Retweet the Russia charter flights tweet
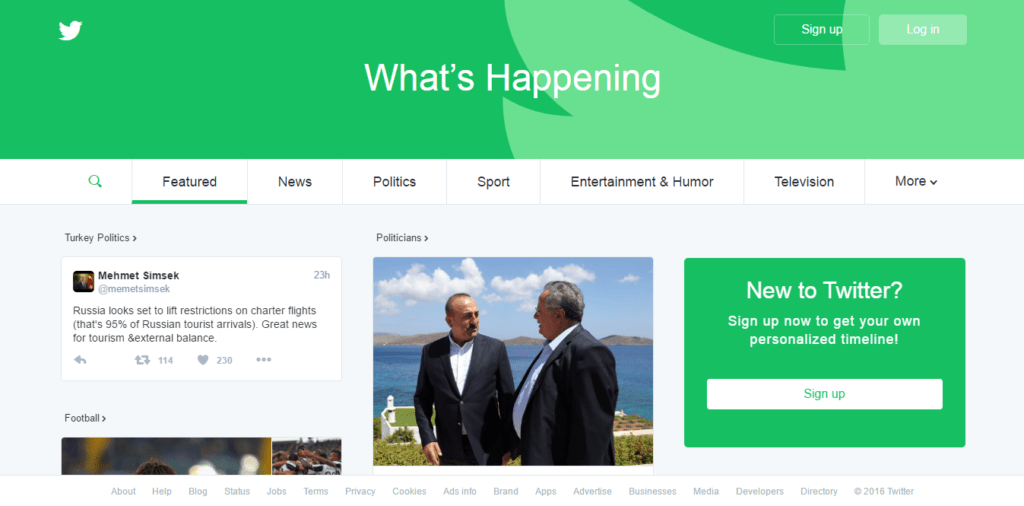Image resolution: width=1024 pixels, height=506 pixels. [142, 360]
